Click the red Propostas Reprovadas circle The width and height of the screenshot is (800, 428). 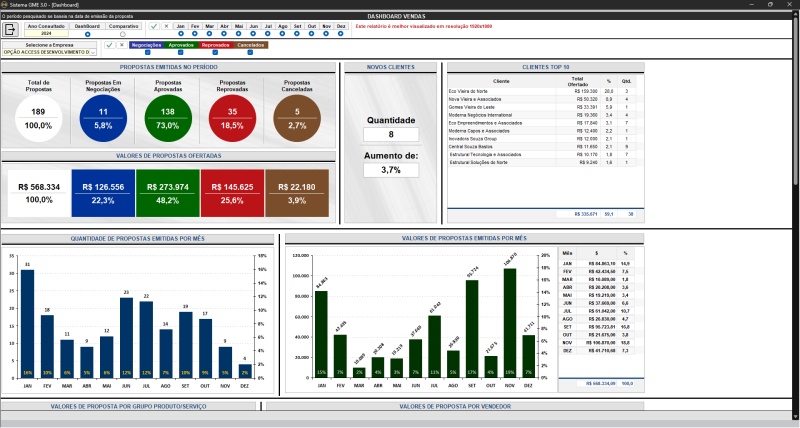(x=233, y=120)
